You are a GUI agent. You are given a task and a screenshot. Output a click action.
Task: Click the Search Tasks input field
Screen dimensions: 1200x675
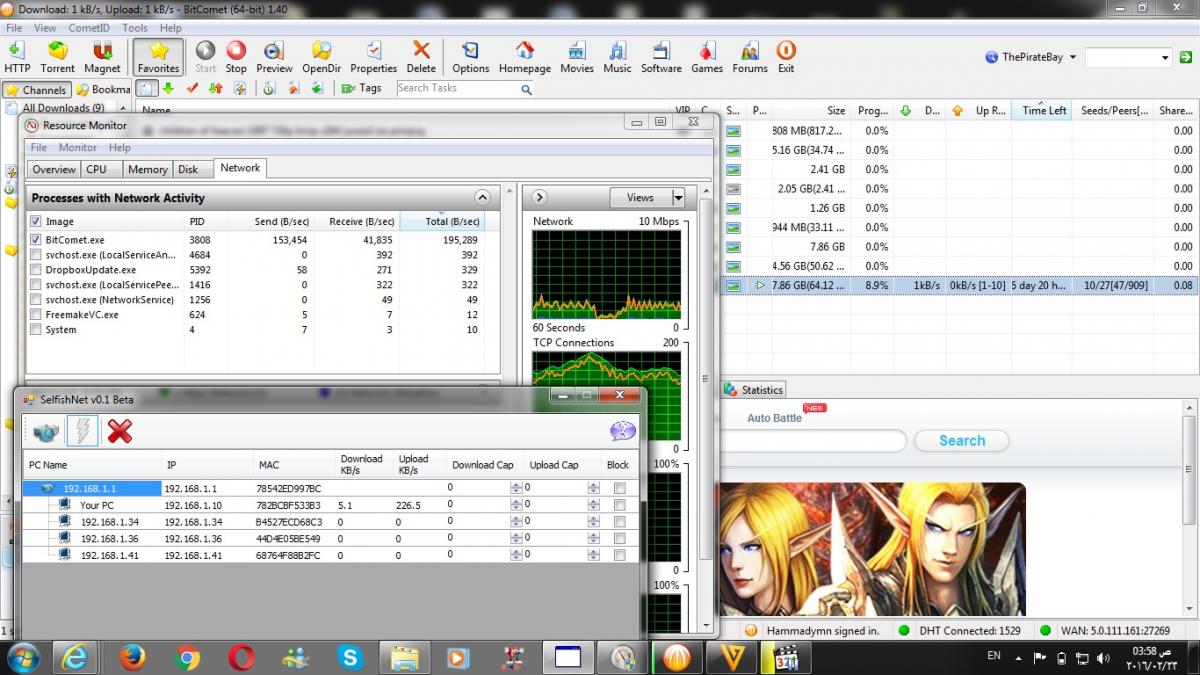pos(457,88)
